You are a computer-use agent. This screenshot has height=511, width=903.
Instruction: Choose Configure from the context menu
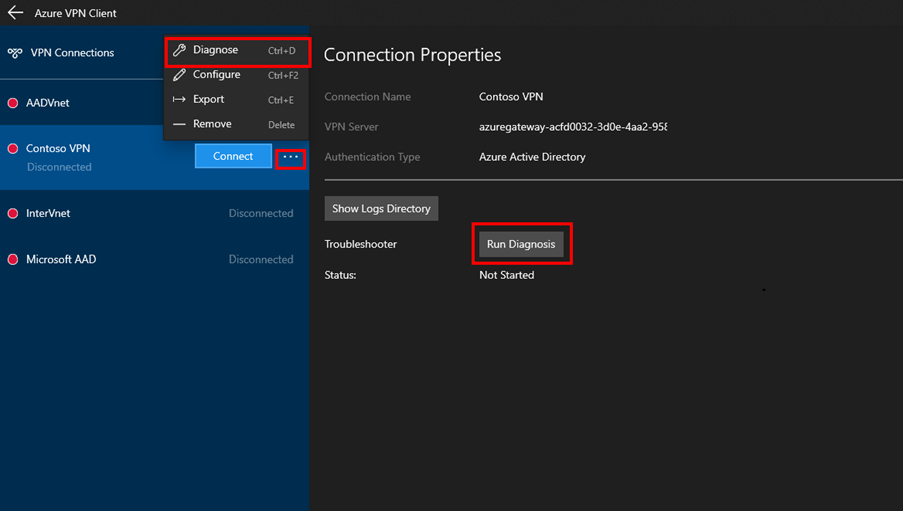(x=237, y=75)
